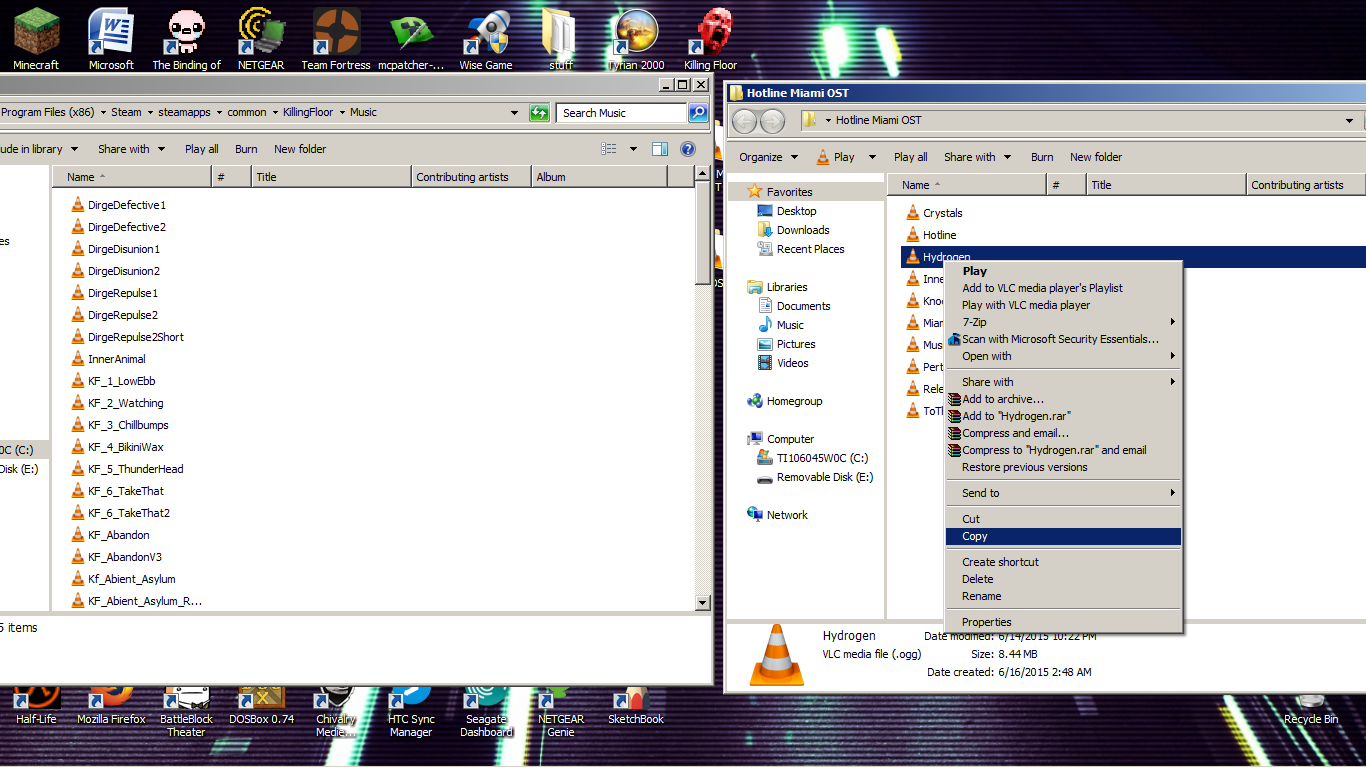Click the scroll down arrow in the Music file list
Screen dimensions: 1366x768
point(703,603)
